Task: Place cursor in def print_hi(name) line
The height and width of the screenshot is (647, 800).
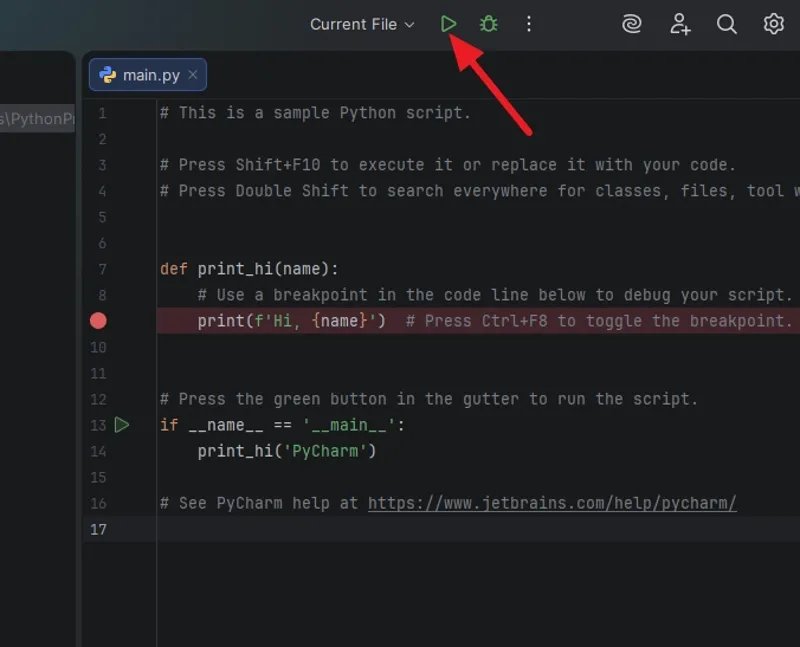Action: [x=249, y=269]
